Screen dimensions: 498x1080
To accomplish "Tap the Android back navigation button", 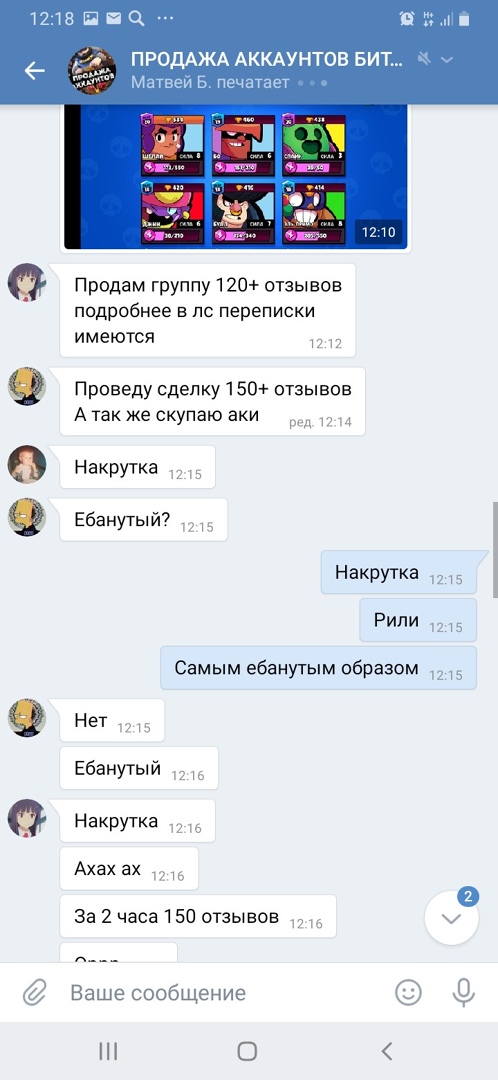I will [386, 1050].
